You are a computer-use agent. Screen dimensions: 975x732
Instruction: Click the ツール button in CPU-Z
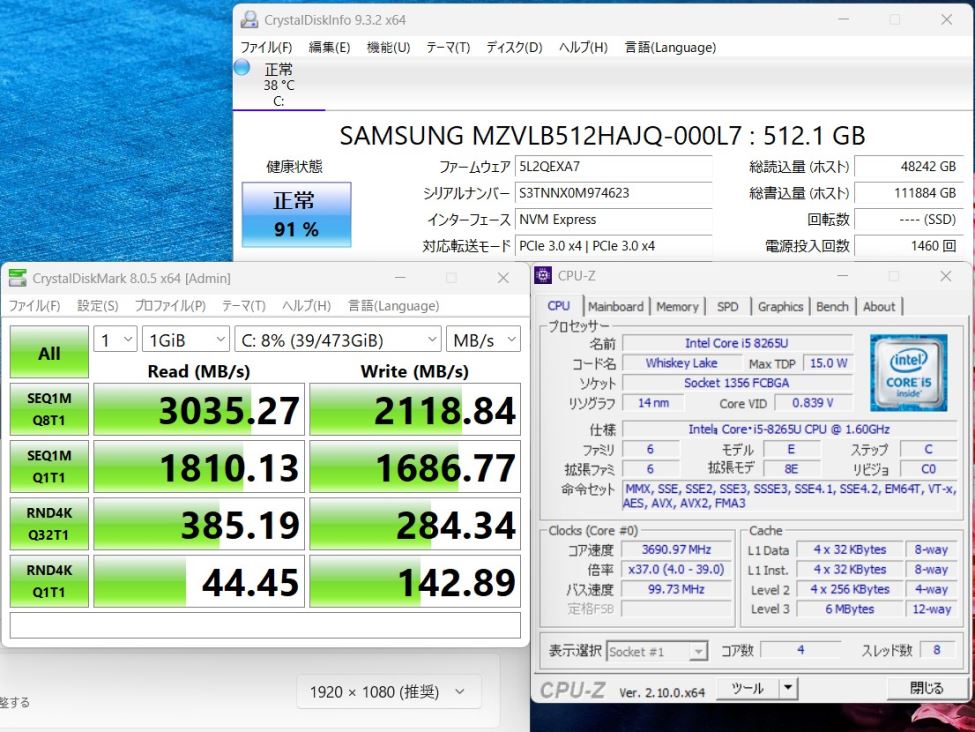click(748, 688)
